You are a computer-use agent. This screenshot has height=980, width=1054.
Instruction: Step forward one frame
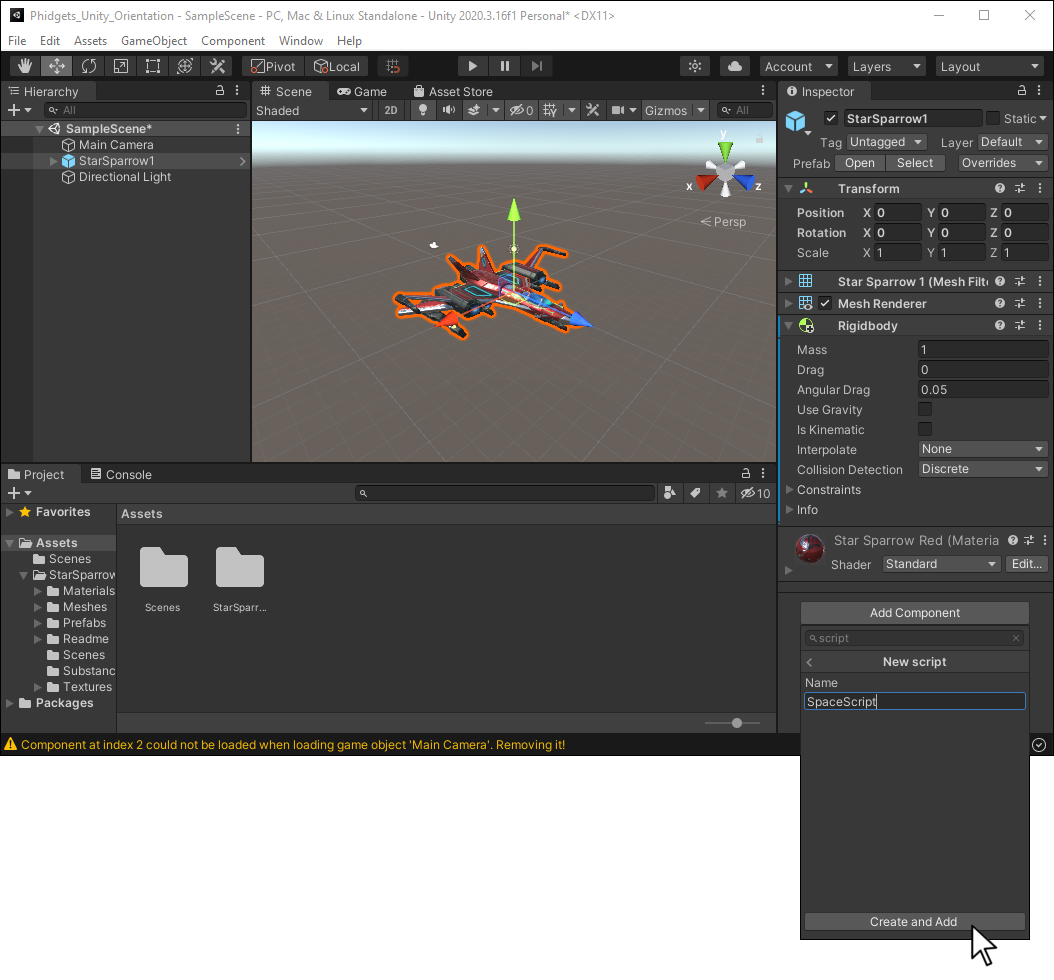pos(536,66)
